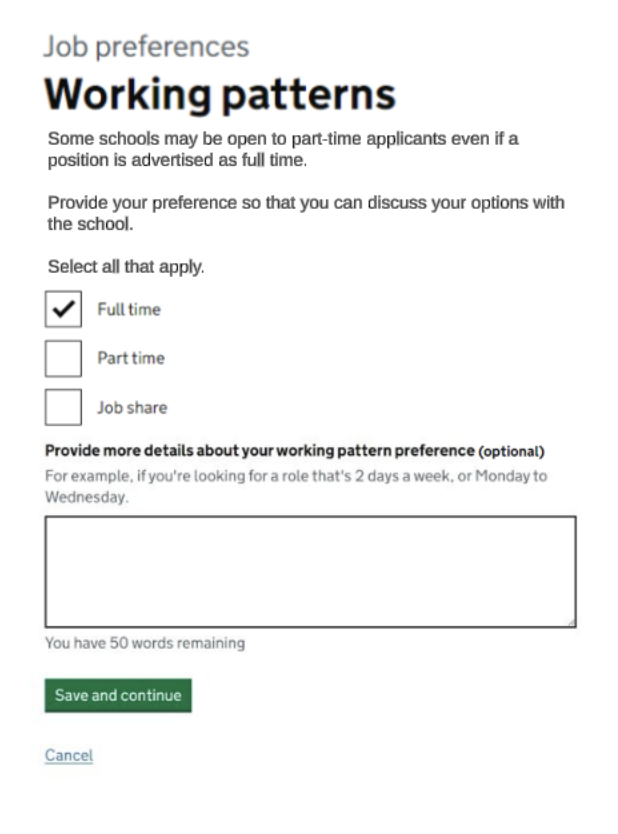Image resolution: width=618 pixels, height=834 pixels.
Task: Click the 'Provide your preference' paragraph
Action: point(306,213)
